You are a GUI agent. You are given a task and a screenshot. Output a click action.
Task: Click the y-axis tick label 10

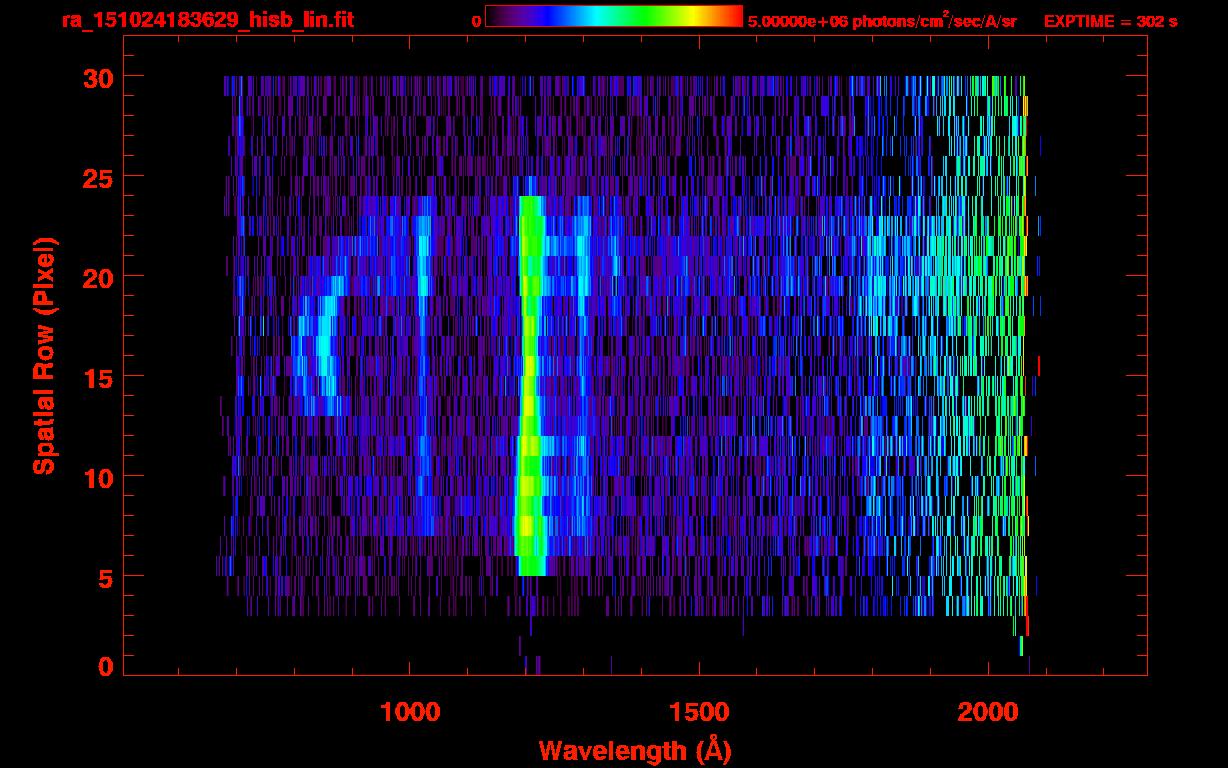pyautogui.click(x=98, y=477)
